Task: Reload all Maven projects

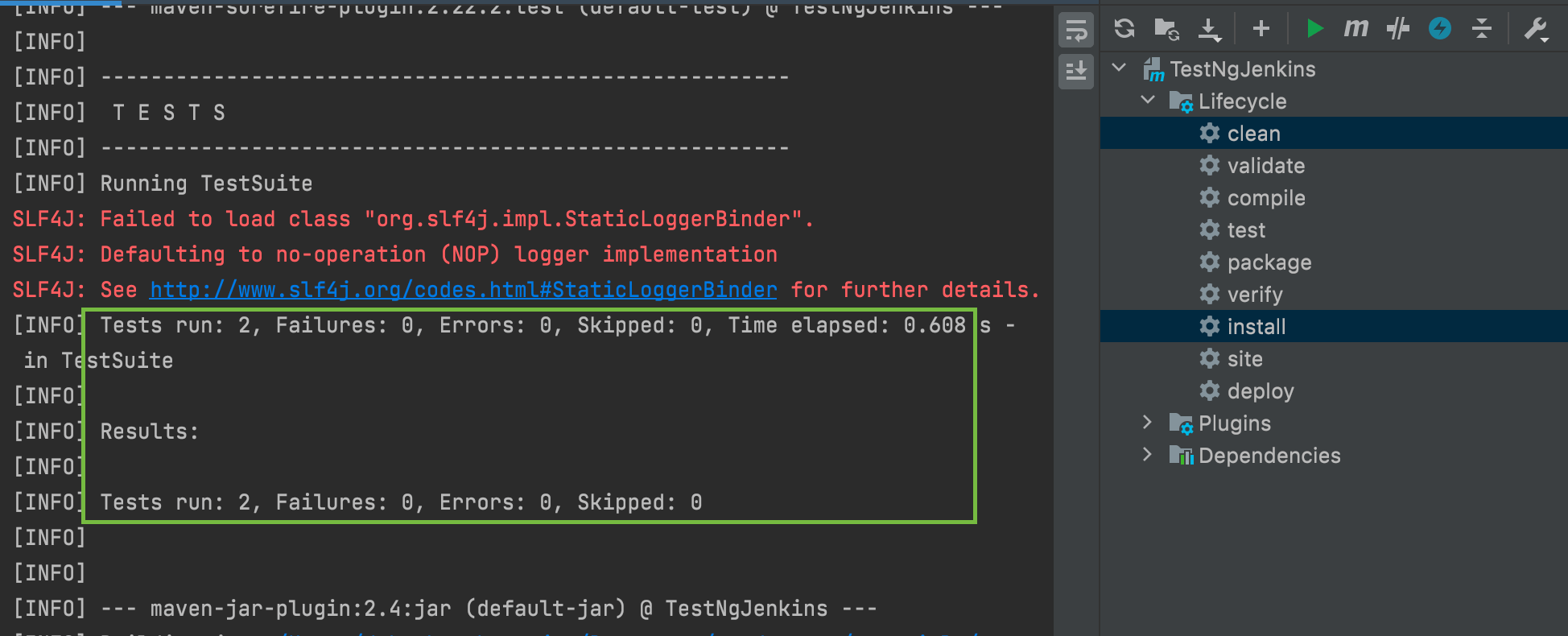Action: [1124, 29]
